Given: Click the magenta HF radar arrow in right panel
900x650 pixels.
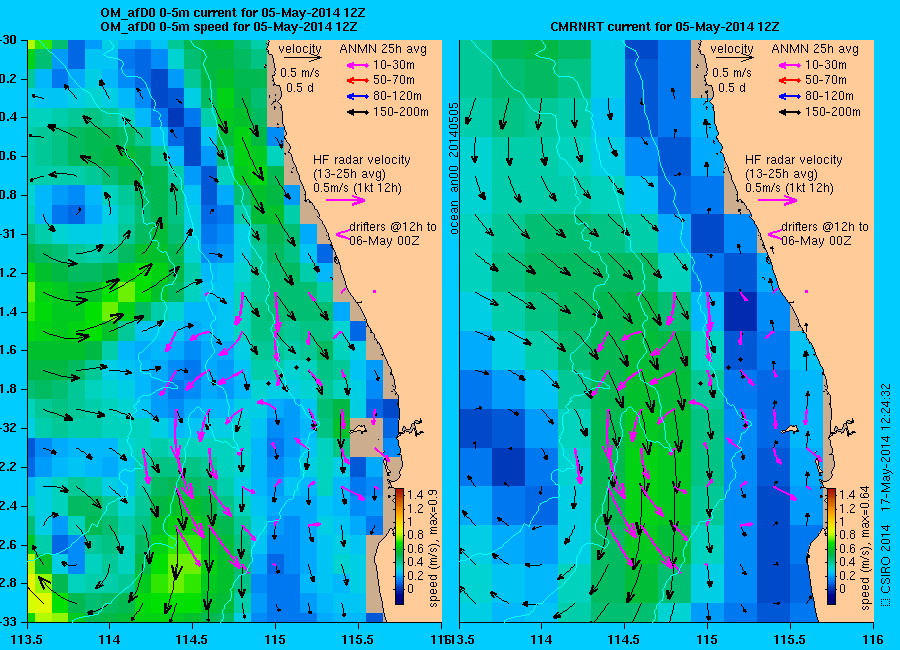Looking at the screenshot, I should click(778, 200).
